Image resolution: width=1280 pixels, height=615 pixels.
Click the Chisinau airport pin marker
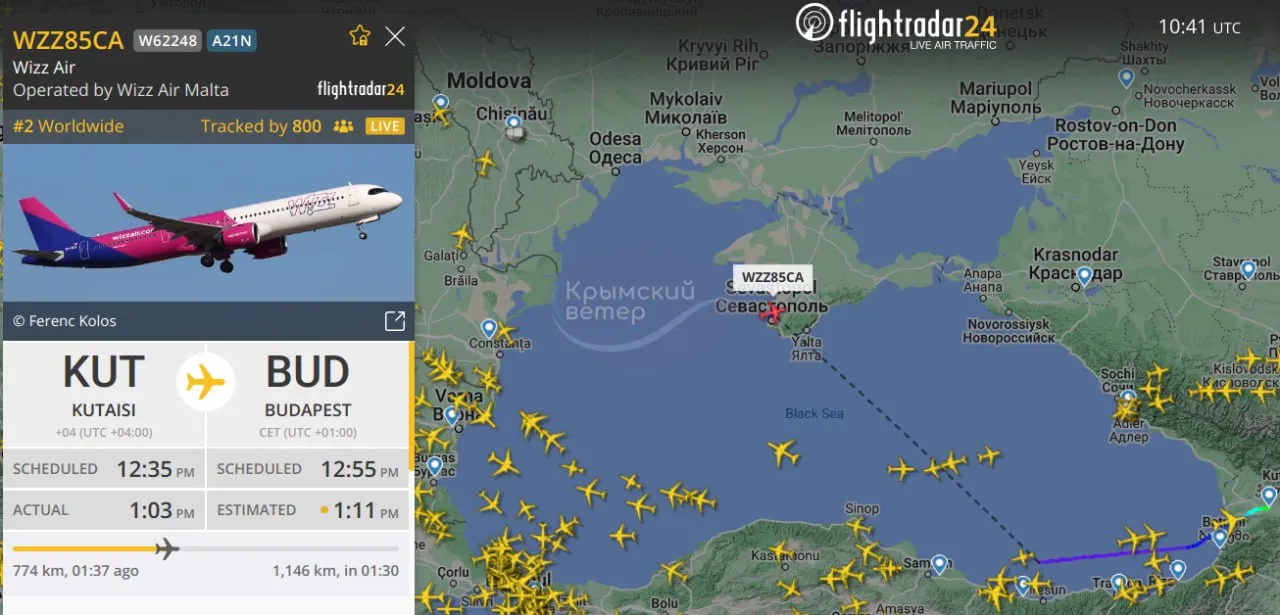(x=514, y=125)
